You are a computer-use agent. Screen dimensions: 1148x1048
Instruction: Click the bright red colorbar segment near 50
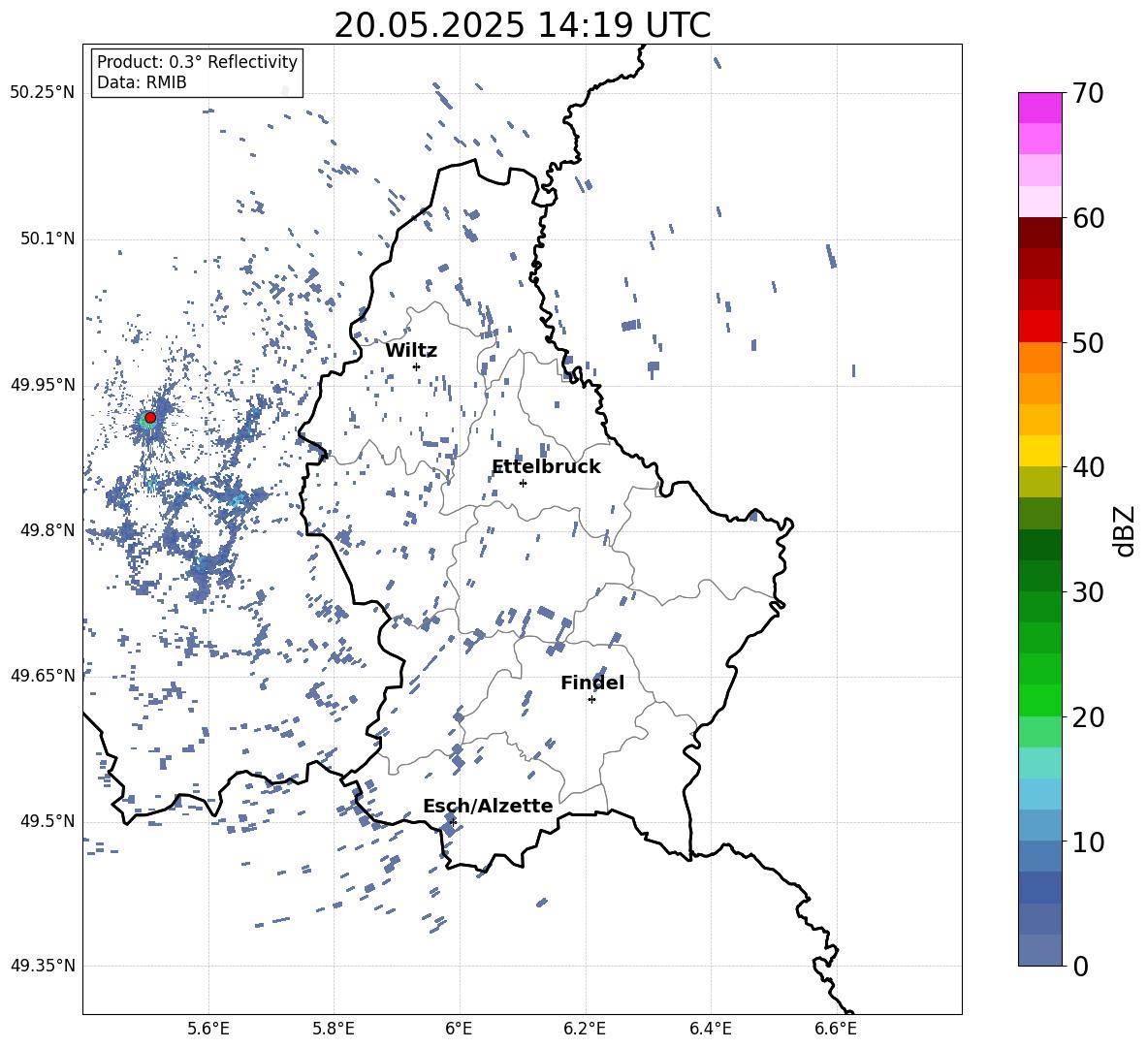point(1039,327)
